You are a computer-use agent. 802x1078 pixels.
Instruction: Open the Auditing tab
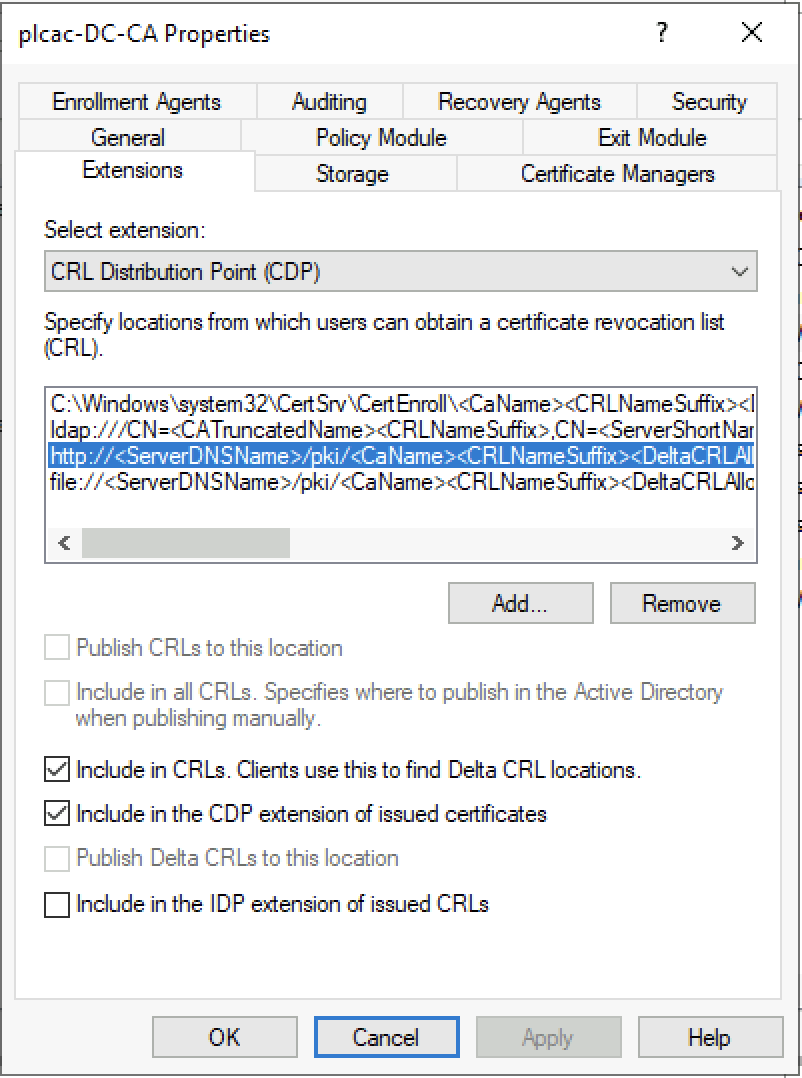point(329,102)
